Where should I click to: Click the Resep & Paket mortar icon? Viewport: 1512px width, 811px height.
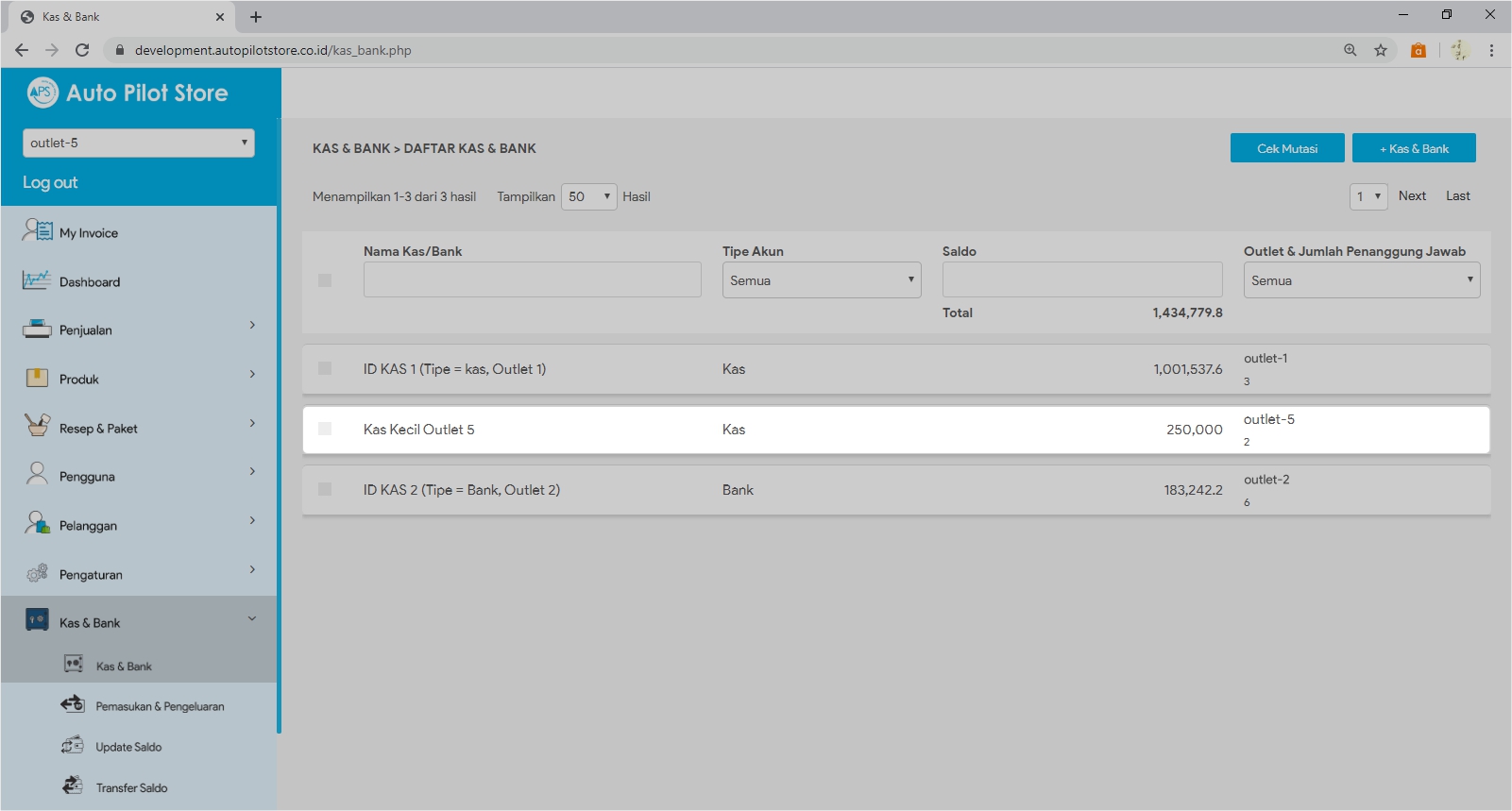pyautogui.click(x=37, y=426)
